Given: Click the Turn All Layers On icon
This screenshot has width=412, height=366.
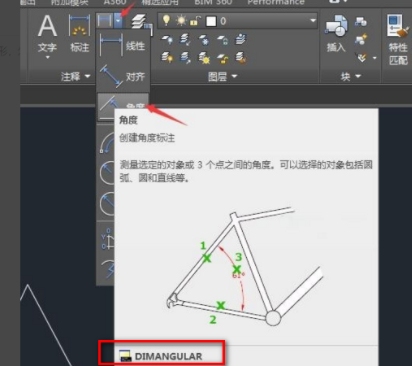Looking at the screenshot, I should click(x=167, y=57).
